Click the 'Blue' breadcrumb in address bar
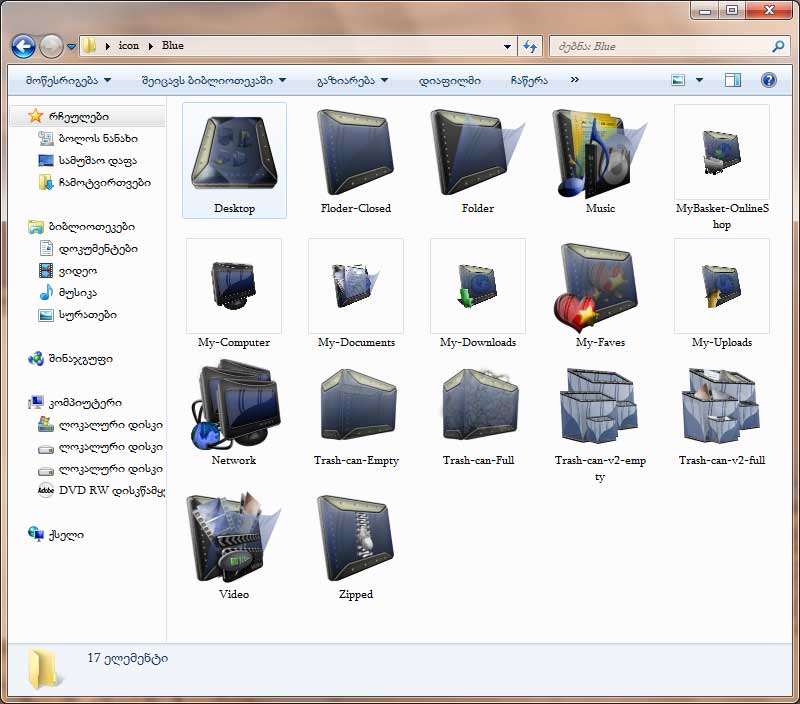Image resolution: width=800 pixels, height=704 pixels. [172, 45]
